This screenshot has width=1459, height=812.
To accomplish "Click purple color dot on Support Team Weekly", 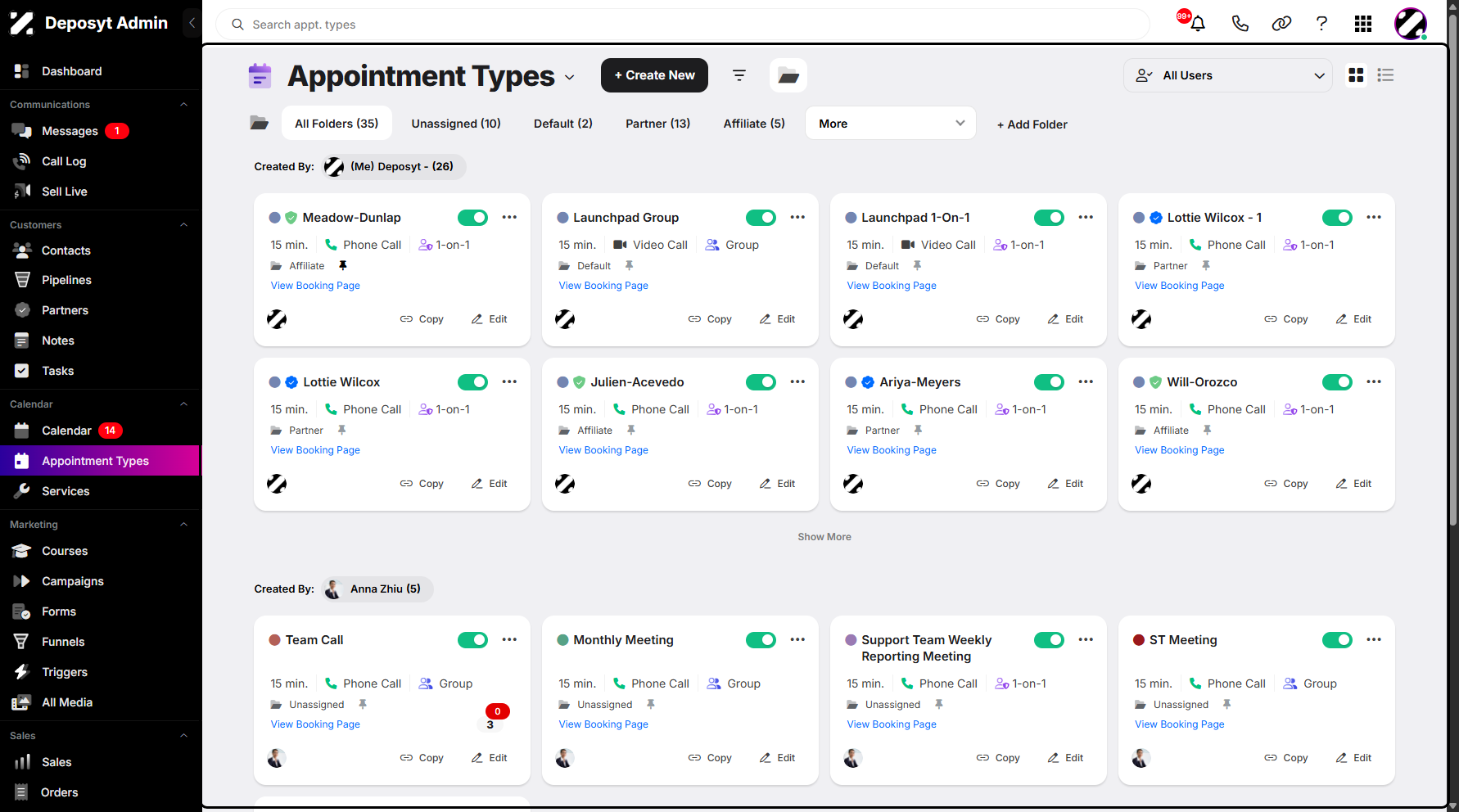I will [x=851, y=640].
